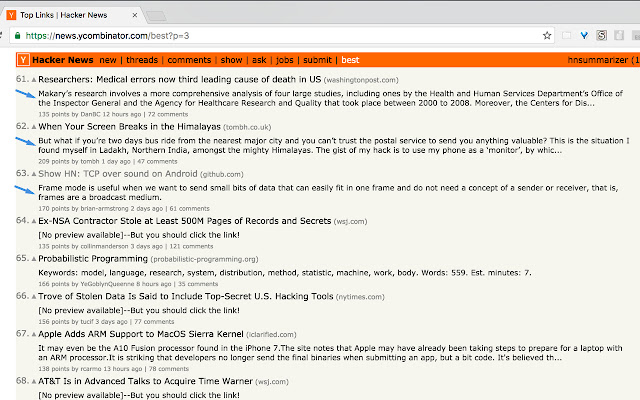Click the Hacker News tab favicon
This screenshot has width=640, height=400.
coord(11,15)
